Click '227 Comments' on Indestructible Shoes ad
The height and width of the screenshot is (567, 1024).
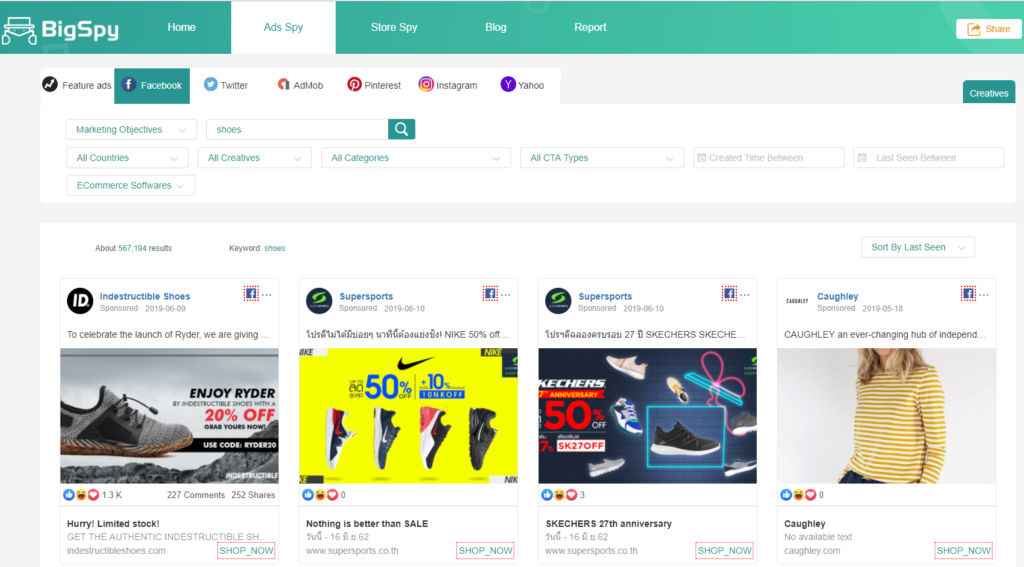[195, 494]
